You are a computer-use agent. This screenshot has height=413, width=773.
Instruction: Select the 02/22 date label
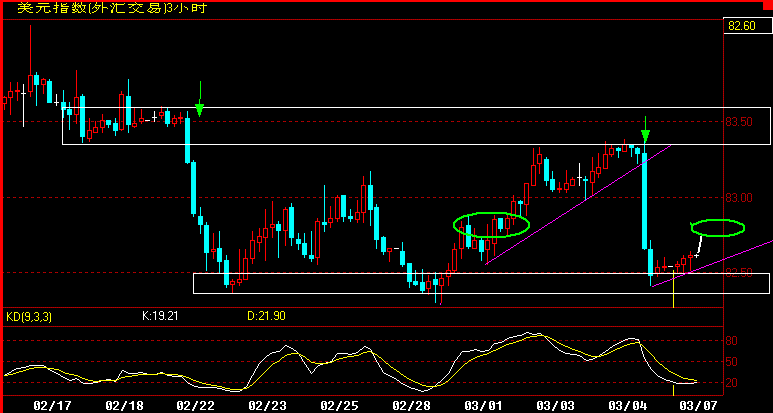196,405
